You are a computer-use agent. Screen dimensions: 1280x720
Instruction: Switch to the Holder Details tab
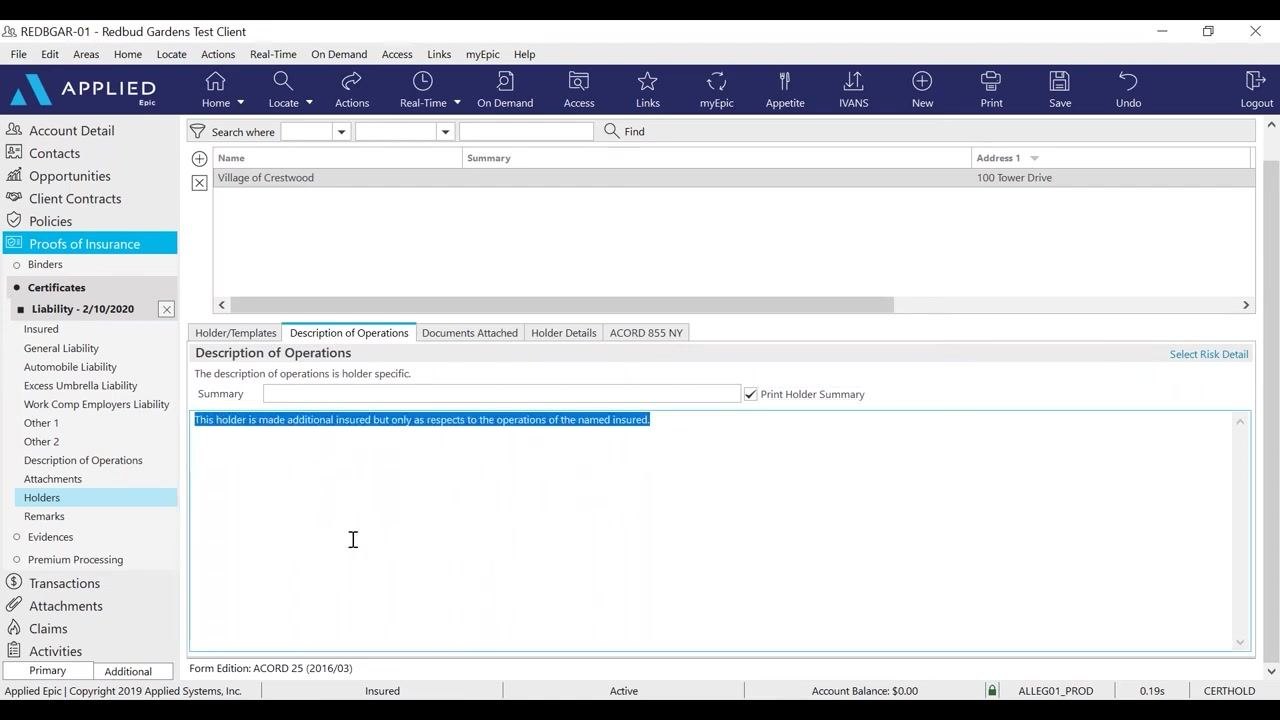pyautogui.click(x=564, y=333)
